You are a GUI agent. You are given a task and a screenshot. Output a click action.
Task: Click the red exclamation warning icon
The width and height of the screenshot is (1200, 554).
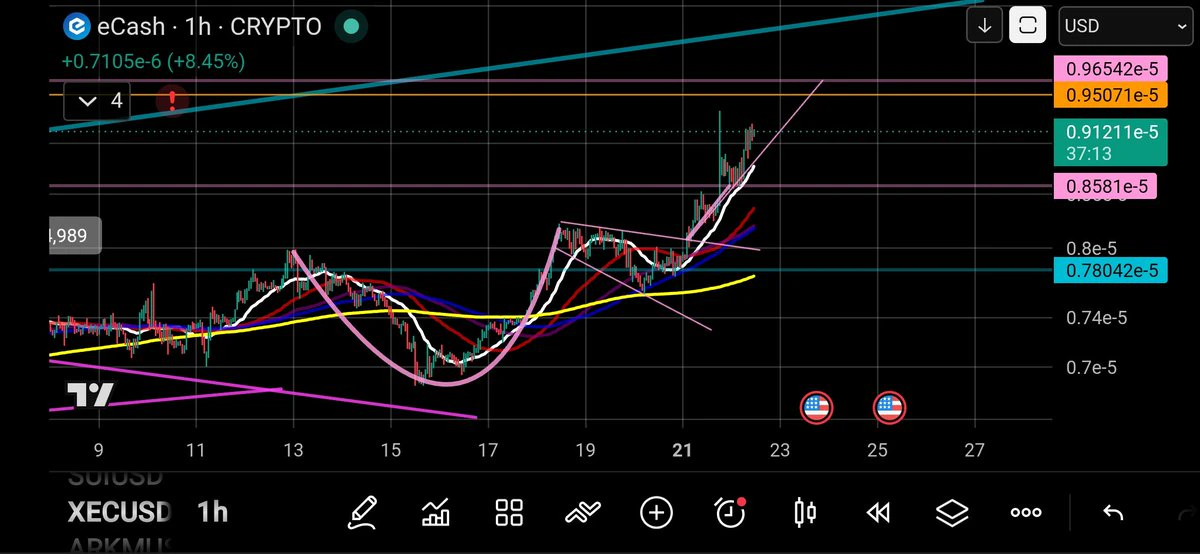click(x=172, y=101)
